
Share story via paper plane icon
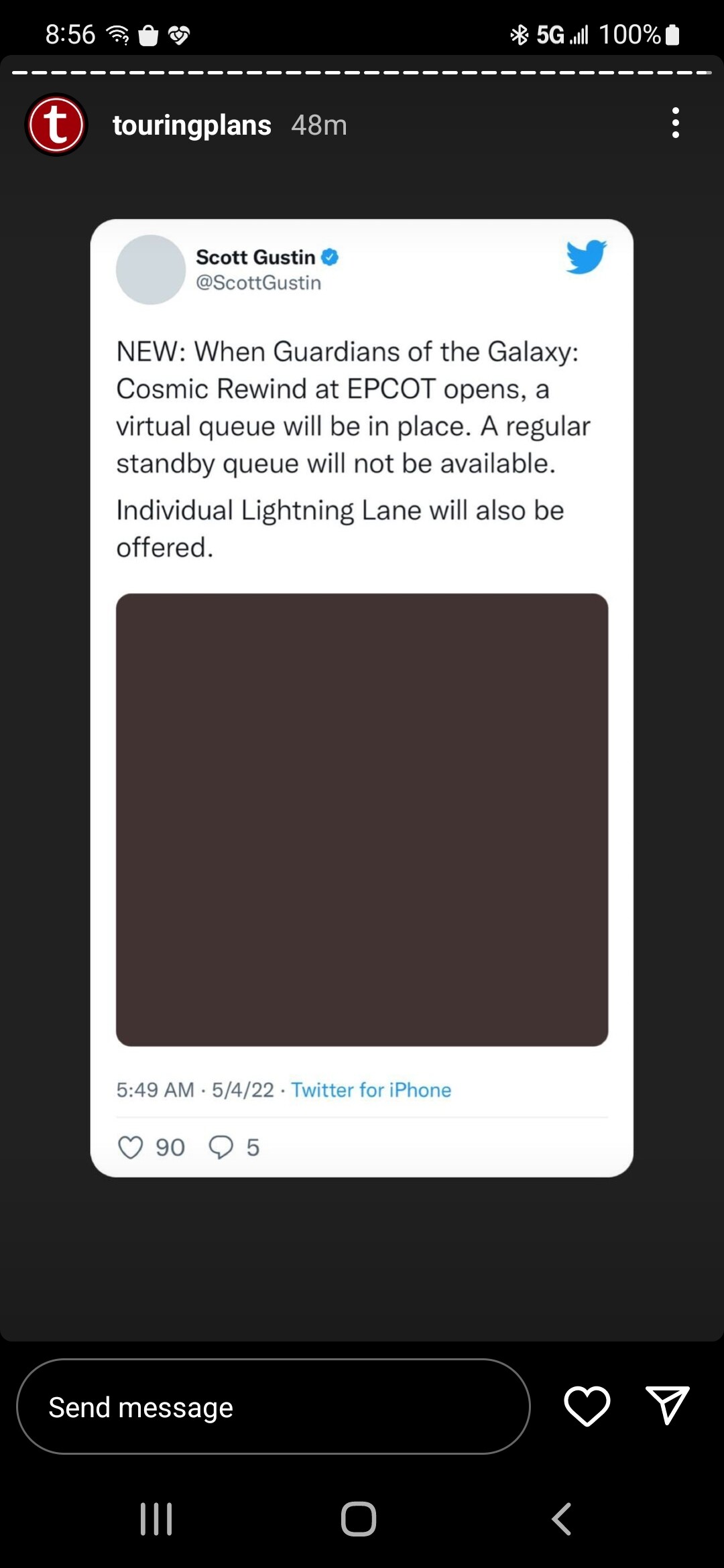click(x=667, y=1404)
